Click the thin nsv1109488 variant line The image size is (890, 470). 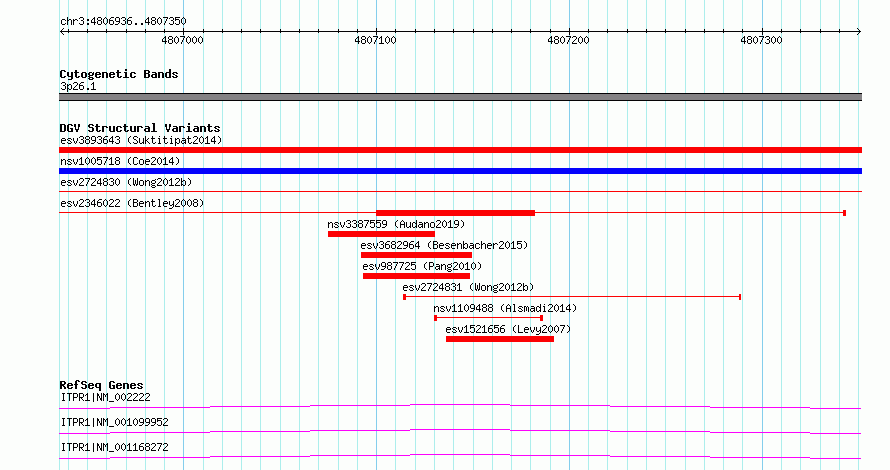489,318
